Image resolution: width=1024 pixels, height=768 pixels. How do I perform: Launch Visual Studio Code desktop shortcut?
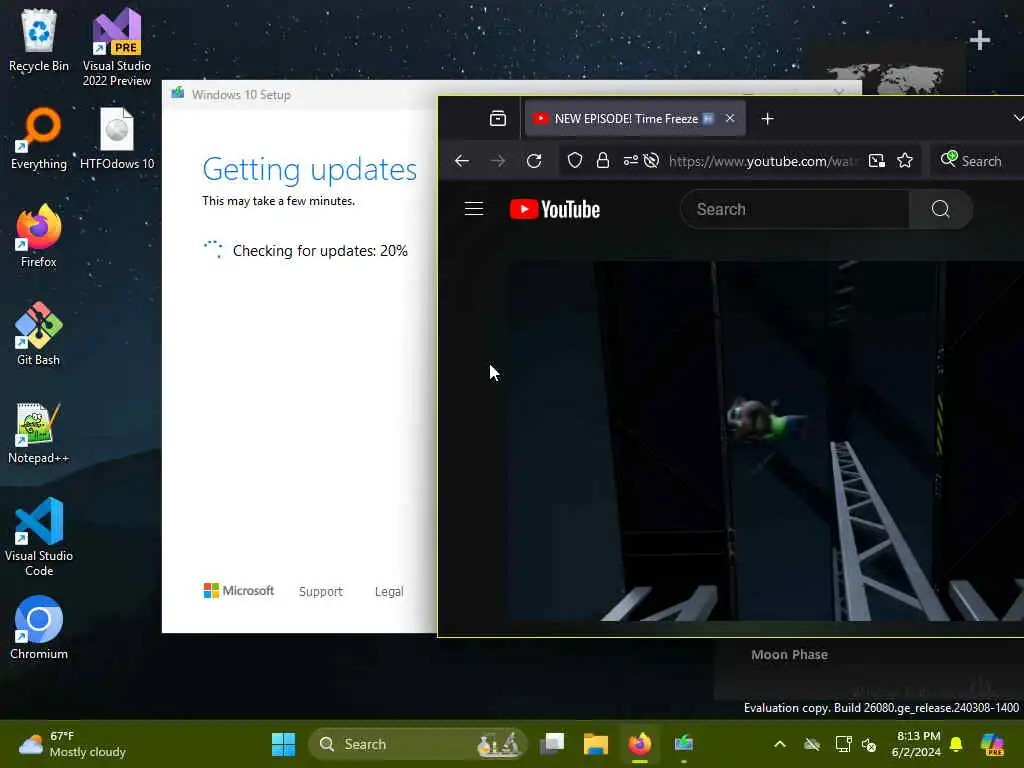pos(39,537)
